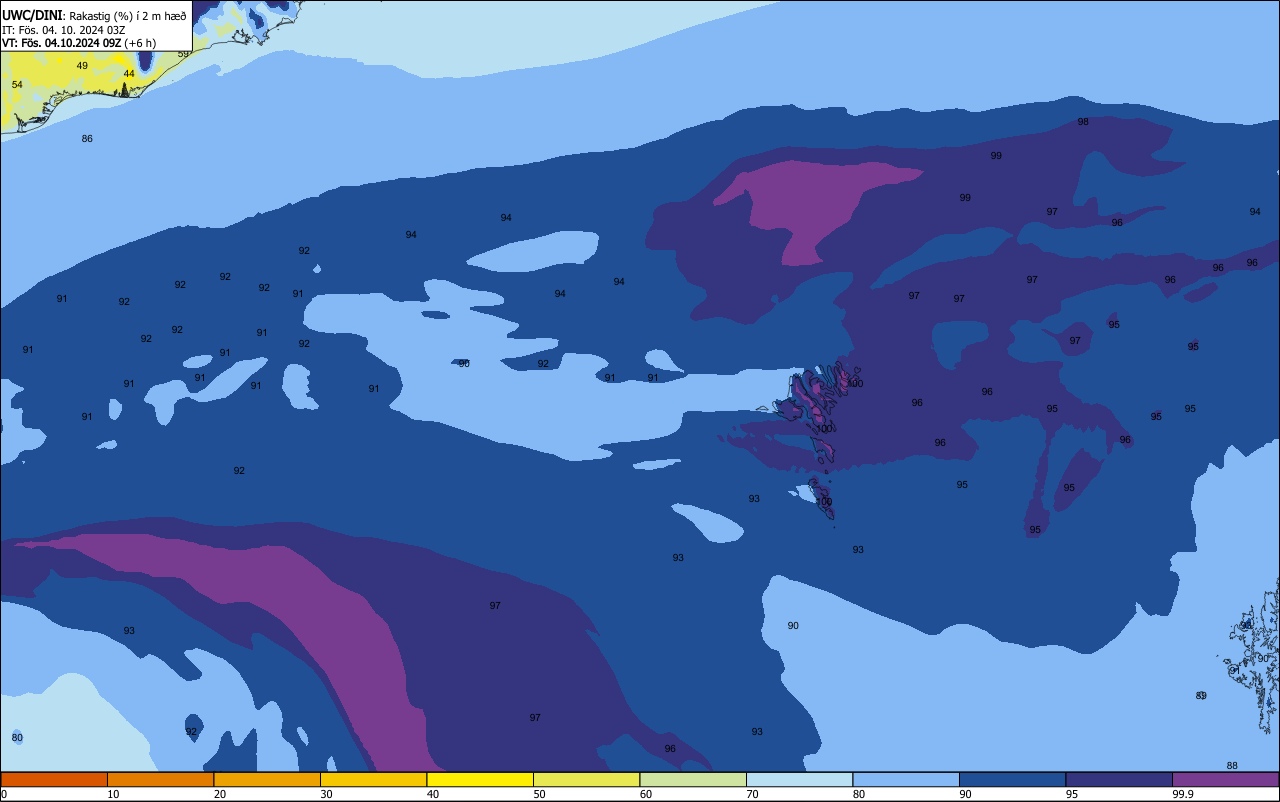Select the purple legend segment above 99.9
The height and width of the screenshot is (802, 1280).
(x=1225, y=779)
